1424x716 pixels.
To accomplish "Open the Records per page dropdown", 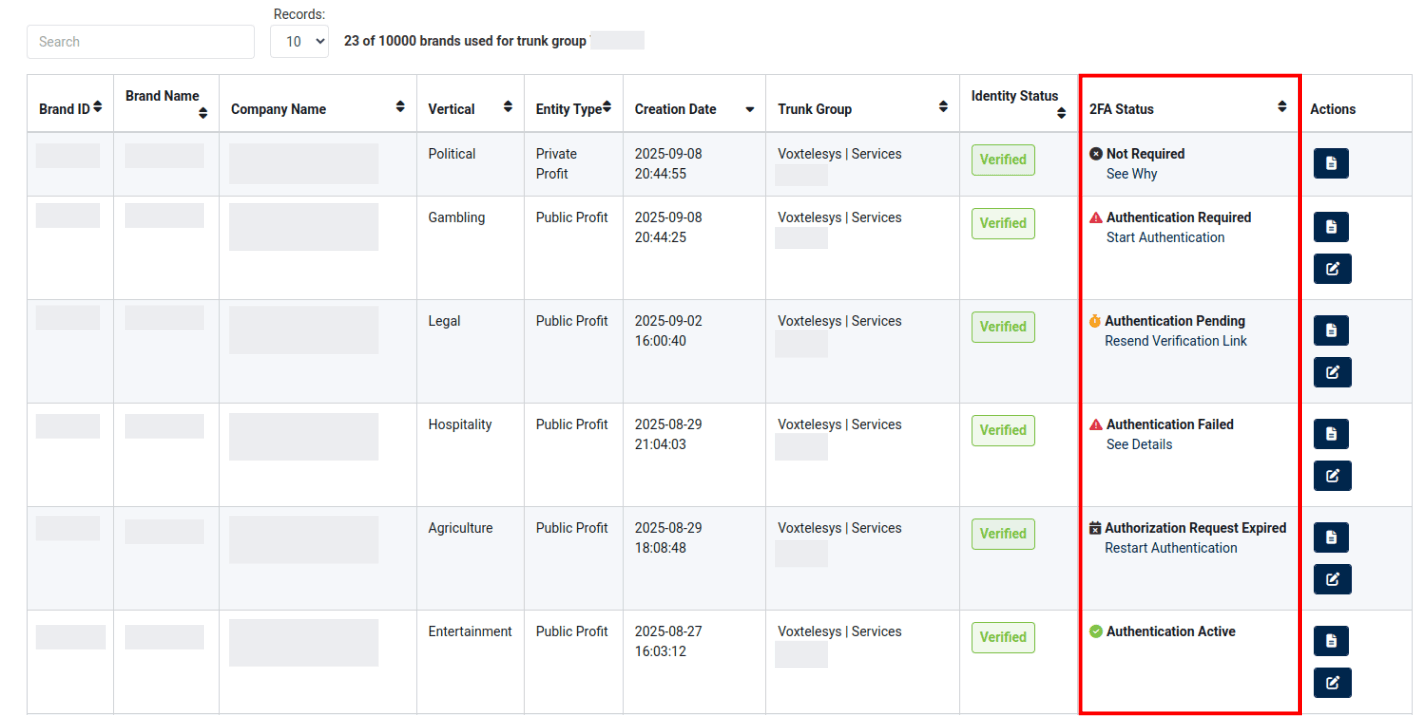I will 299,42.
